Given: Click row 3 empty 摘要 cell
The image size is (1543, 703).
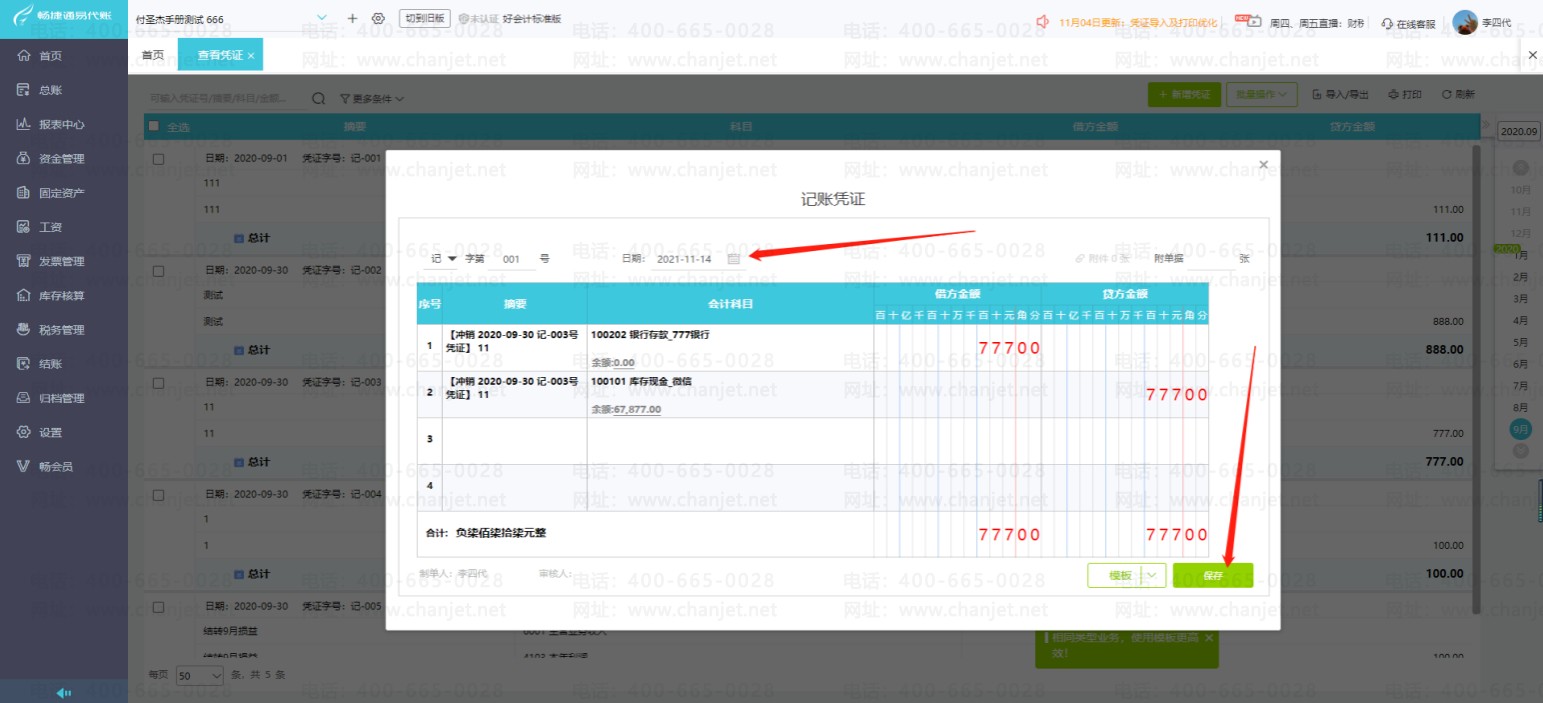Looking at the screenshot, I should [514, 441].
